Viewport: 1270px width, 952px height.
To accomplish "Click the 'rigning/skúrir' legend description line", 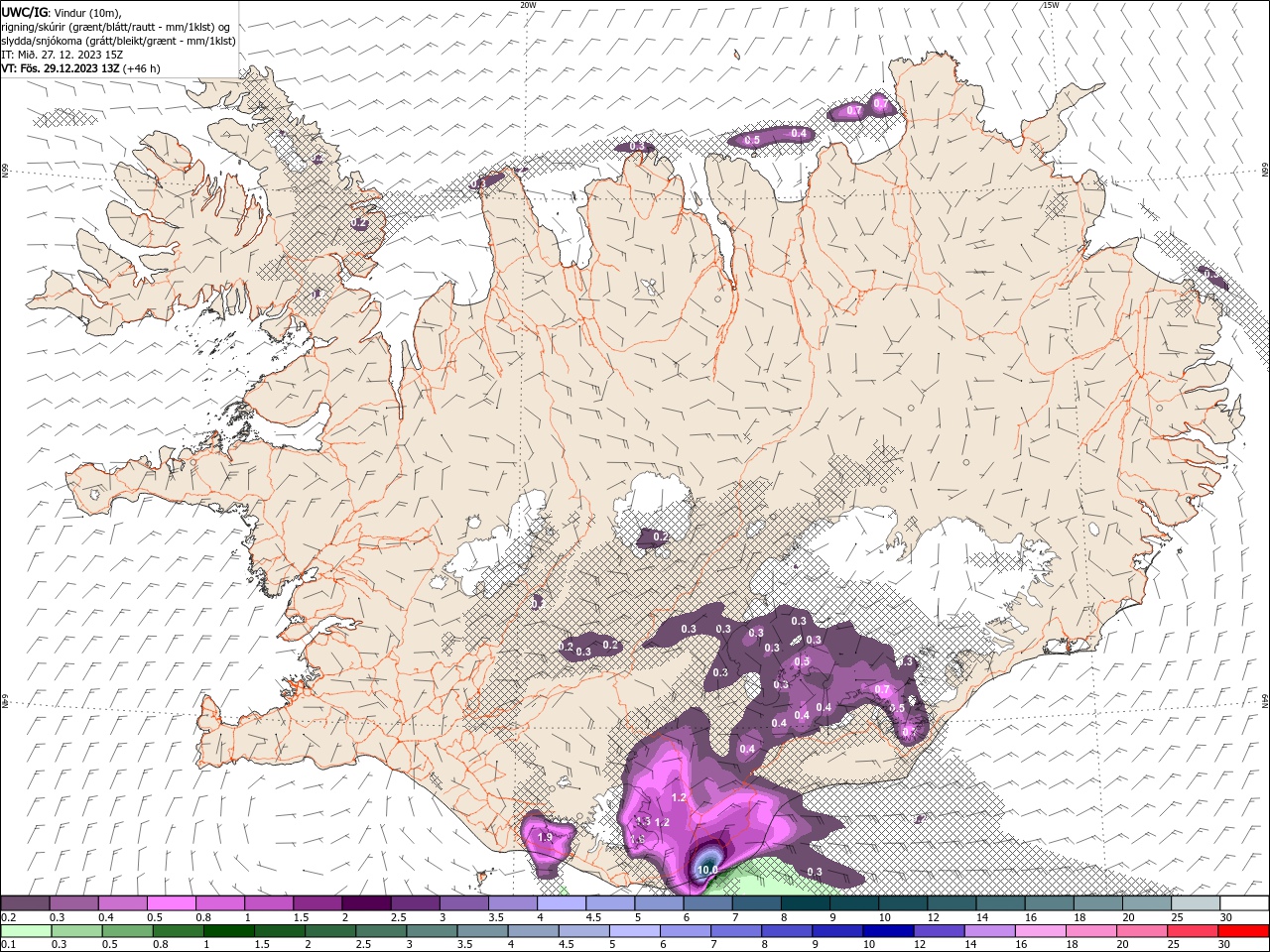I will coord(116,26).
